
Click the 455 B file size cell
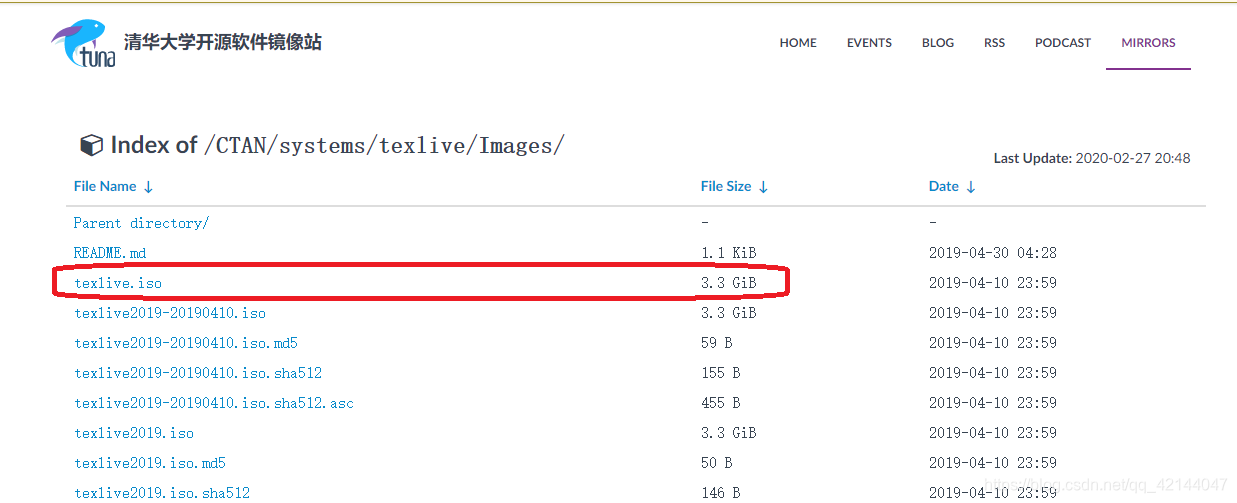pyautogui.click(x=720, y=403)
